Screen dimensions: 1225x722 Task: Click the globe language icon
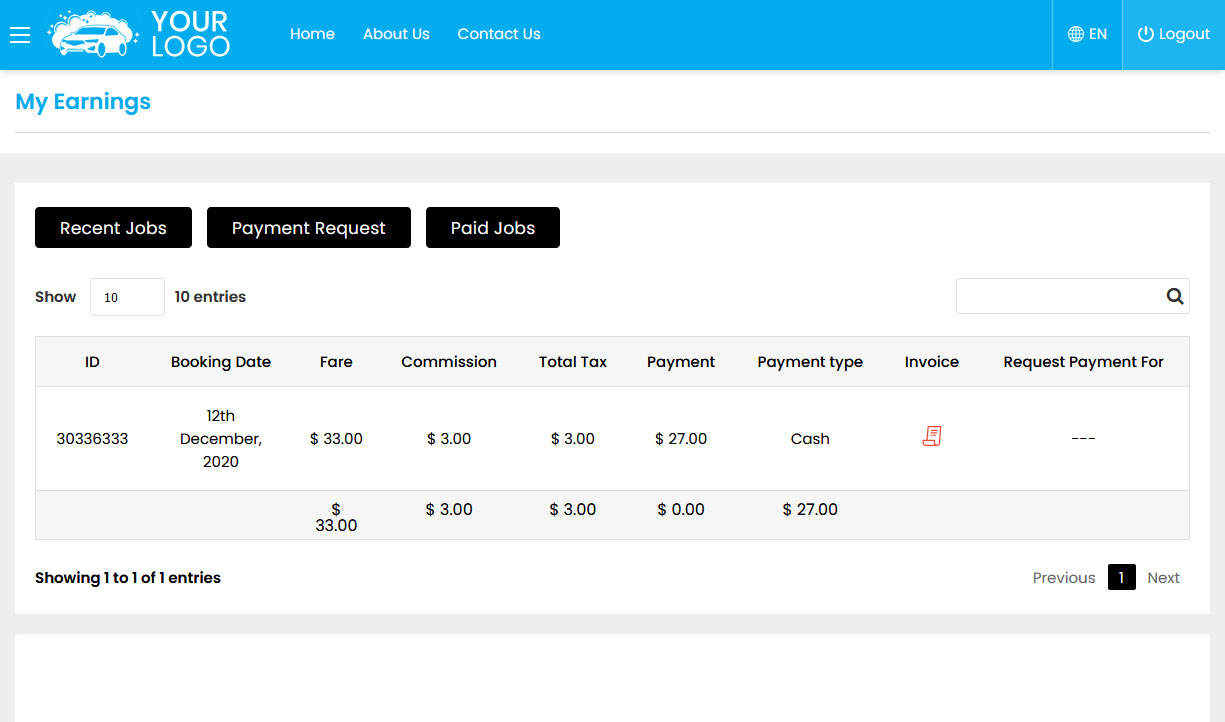(1076, 34)
